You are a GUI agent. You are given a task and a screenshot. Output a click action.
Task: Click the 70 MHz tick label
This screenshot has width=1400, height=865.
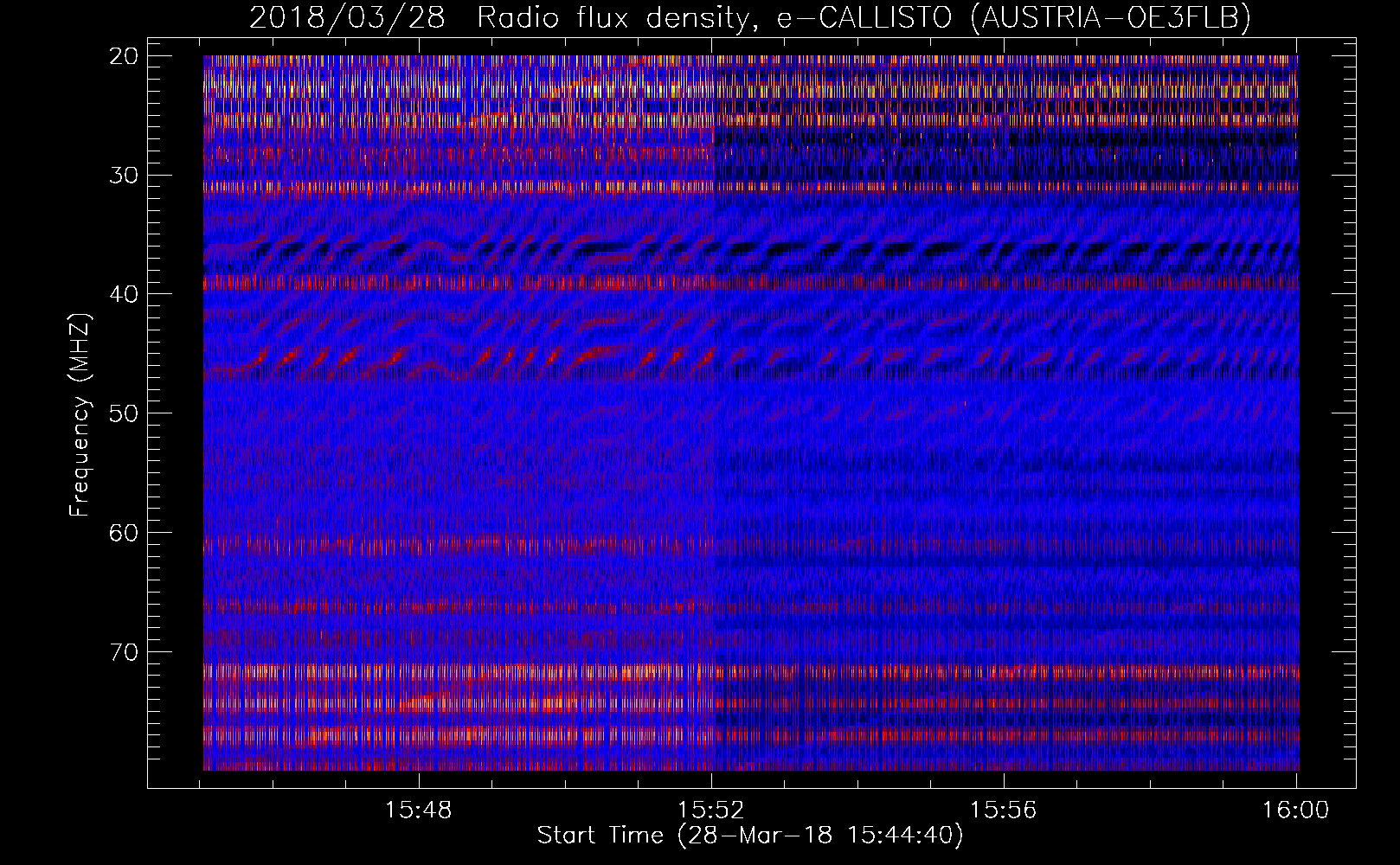125,652
